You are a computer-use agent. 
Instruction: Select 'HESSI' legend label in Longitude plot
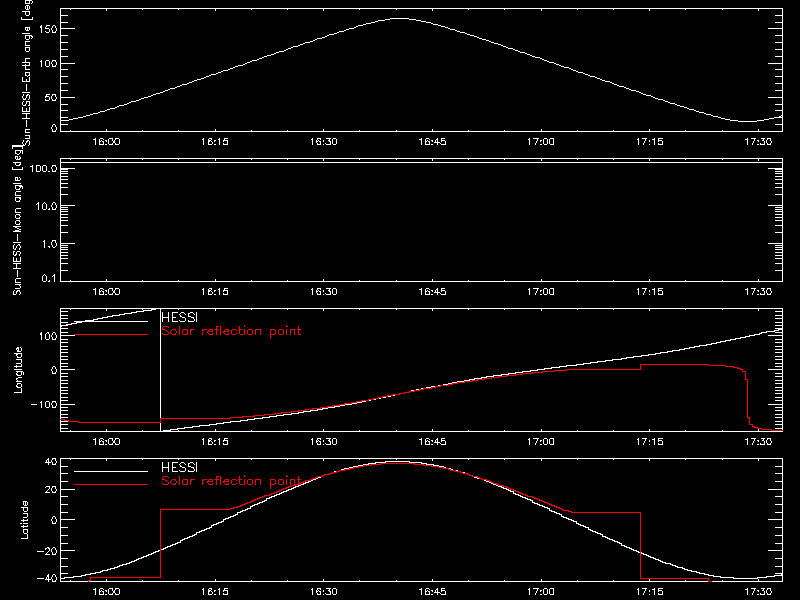[179, 317]
